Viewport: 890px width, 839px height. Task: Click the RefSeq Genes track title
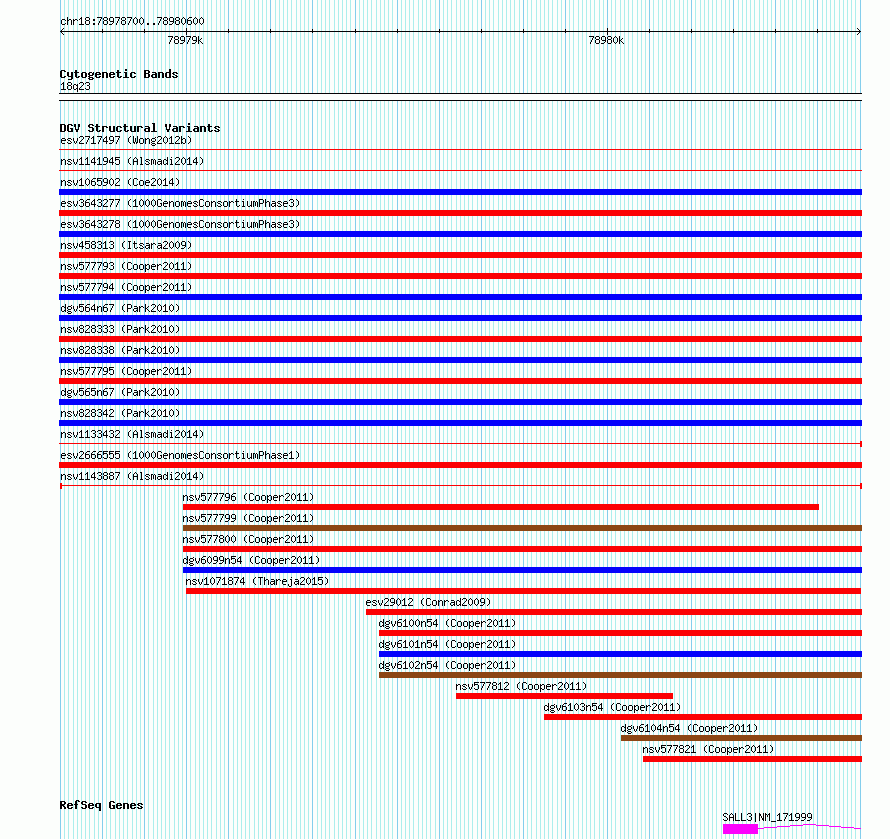[101, 806]
